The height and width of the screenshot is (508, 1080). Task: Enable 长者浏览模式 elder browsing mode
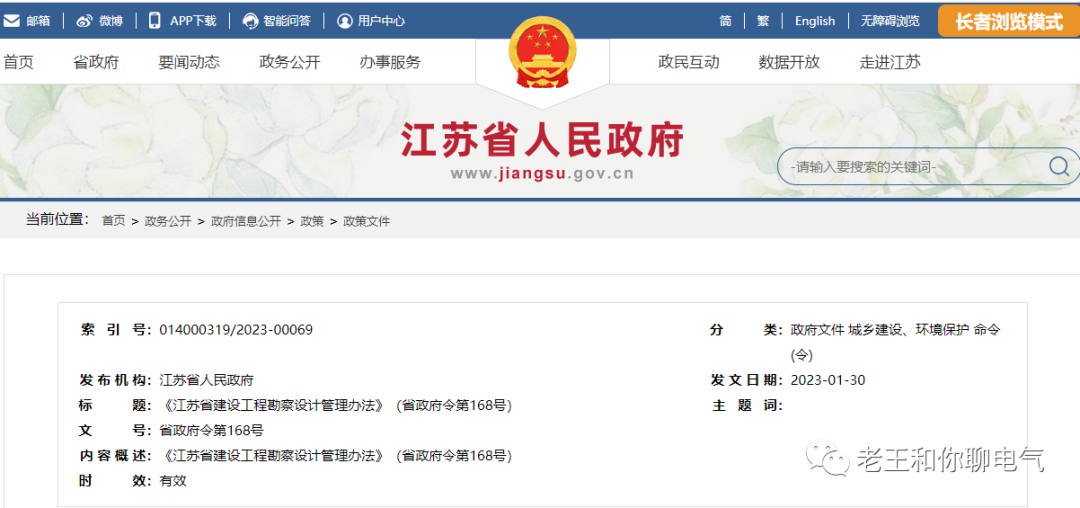[x=1008, y=21]
